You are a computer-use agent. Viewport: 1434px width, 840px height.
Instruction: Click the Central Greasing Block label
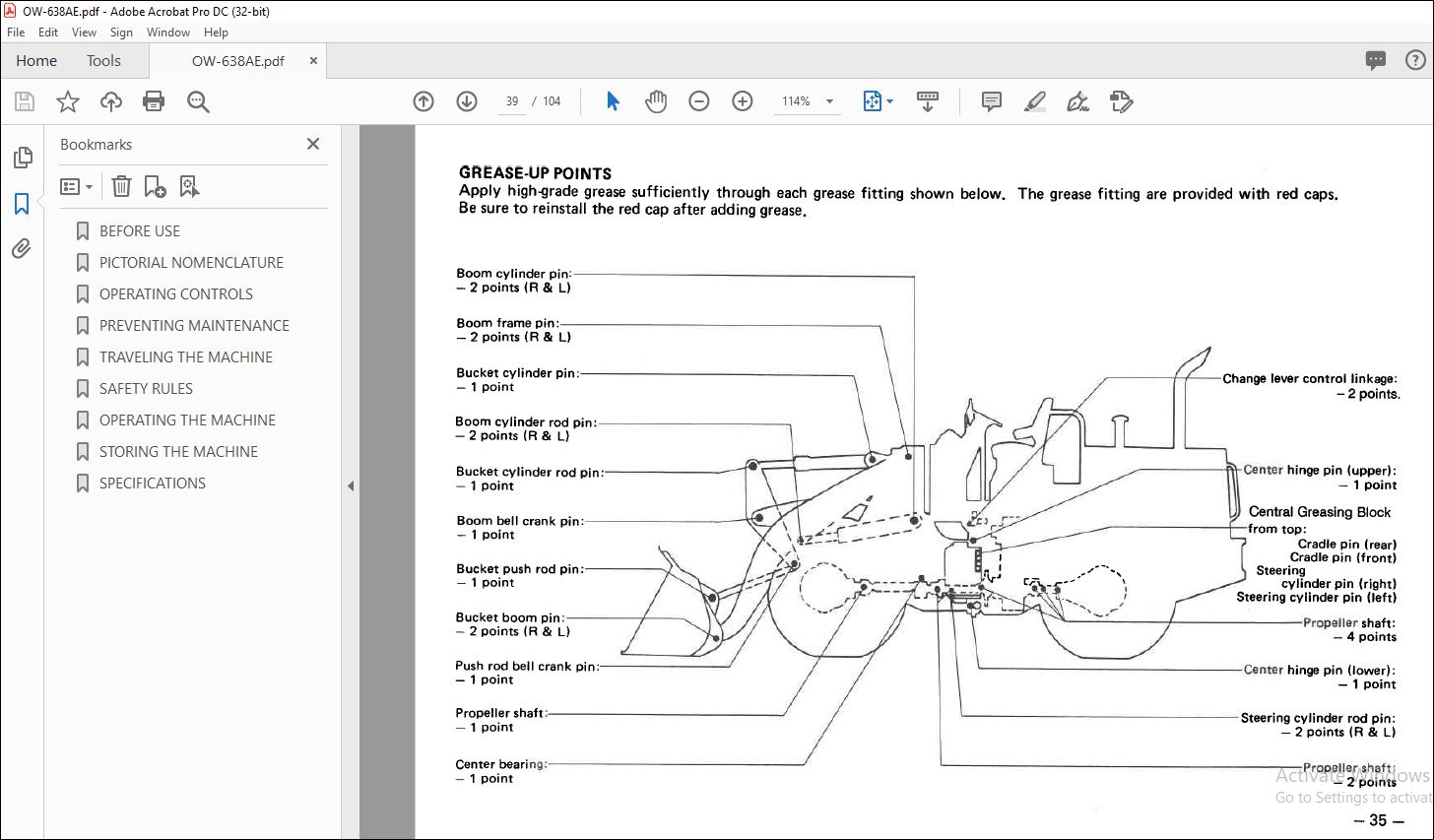tap(1320, 512)
